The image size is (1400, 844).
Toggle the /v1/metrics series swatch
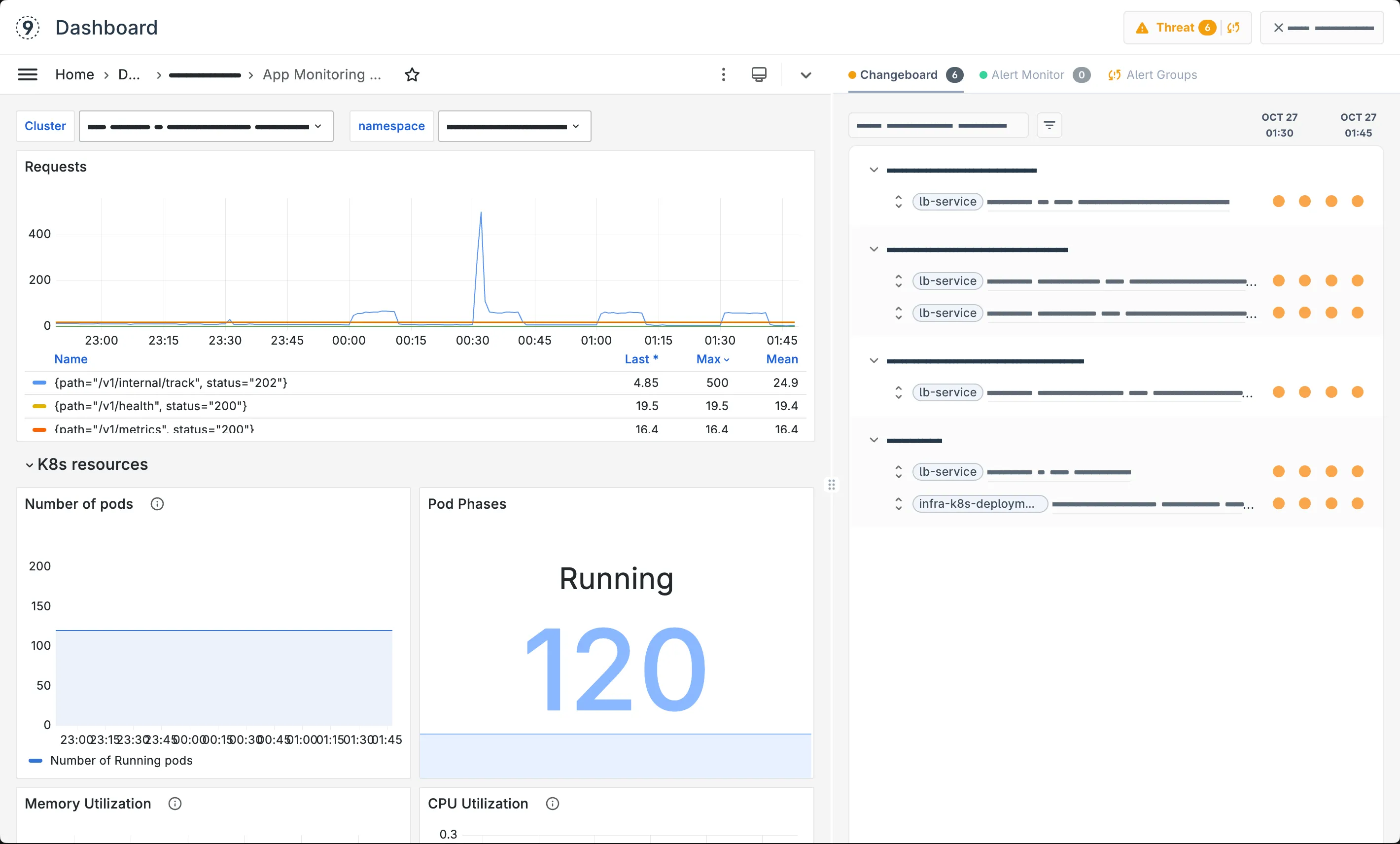[39, 430]
